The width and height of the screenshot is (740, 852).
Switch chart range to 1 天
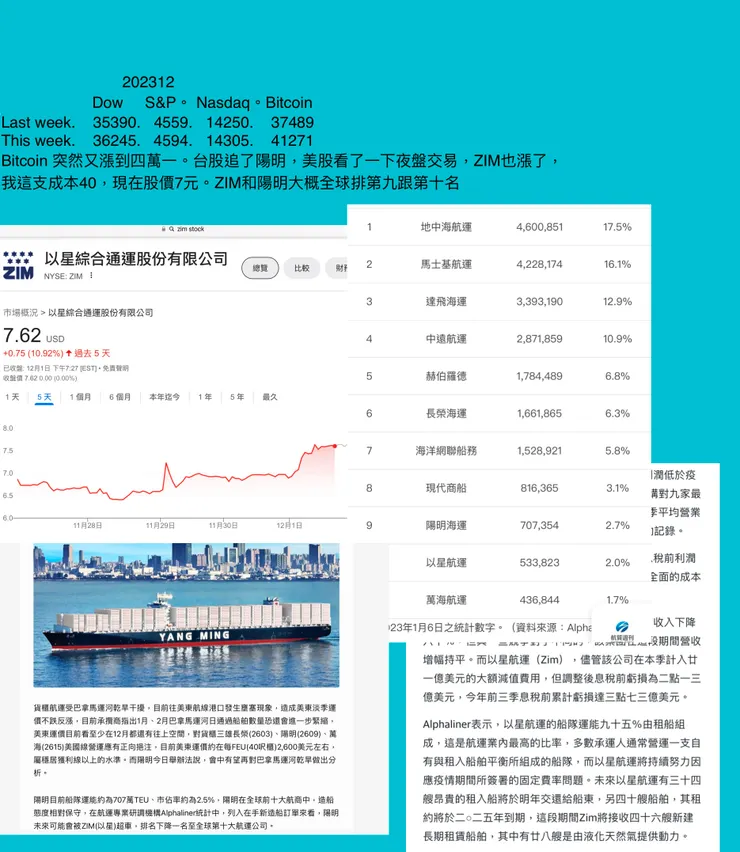coord(12,397)
